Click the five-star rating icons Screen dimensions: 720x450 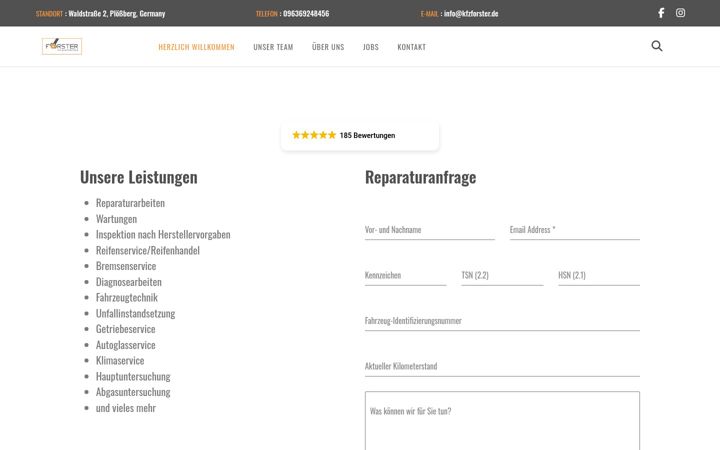click(314, 135)
